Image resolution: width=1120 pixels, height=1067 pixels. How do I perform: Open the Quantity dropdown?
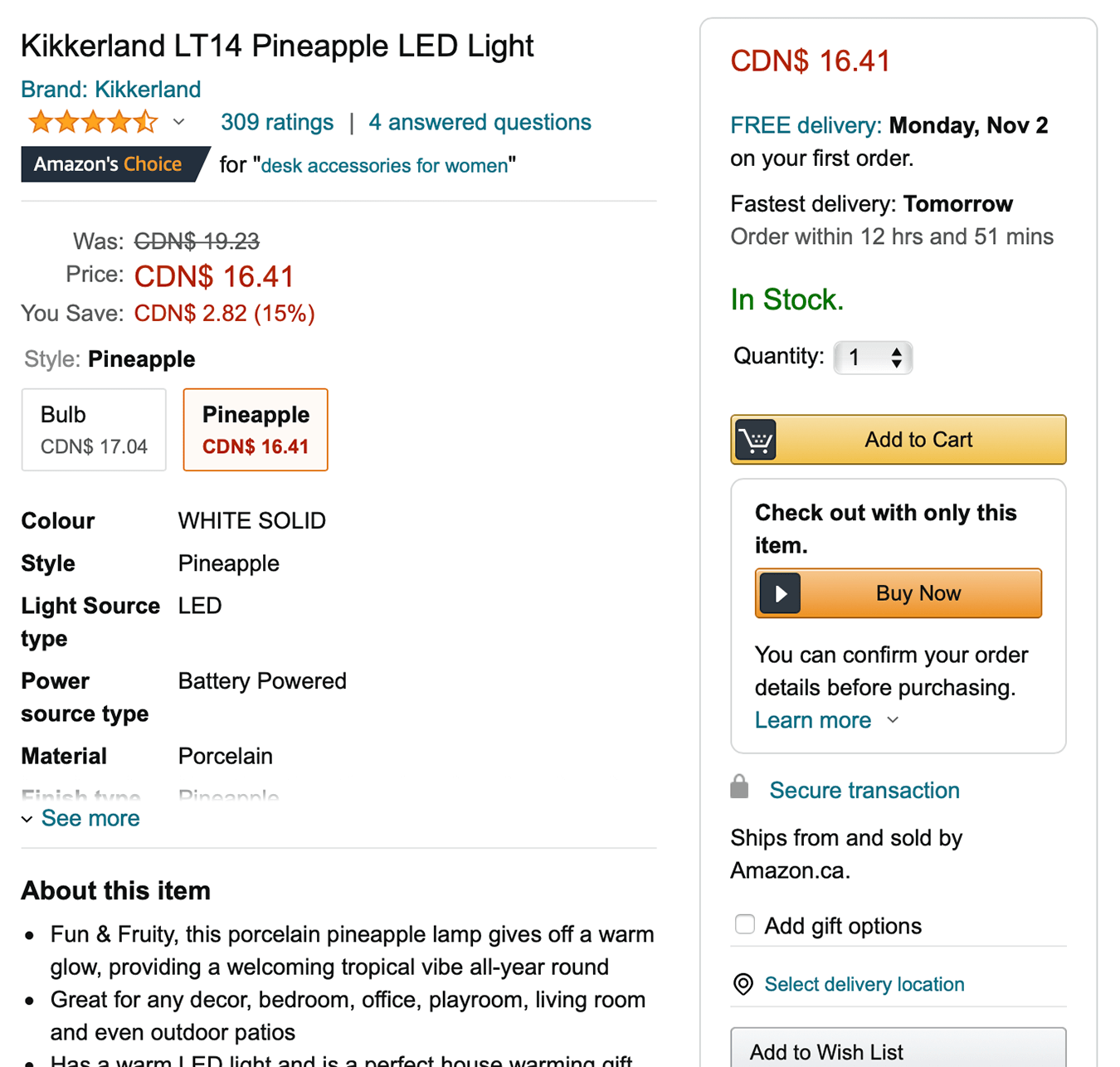point(873,358)
